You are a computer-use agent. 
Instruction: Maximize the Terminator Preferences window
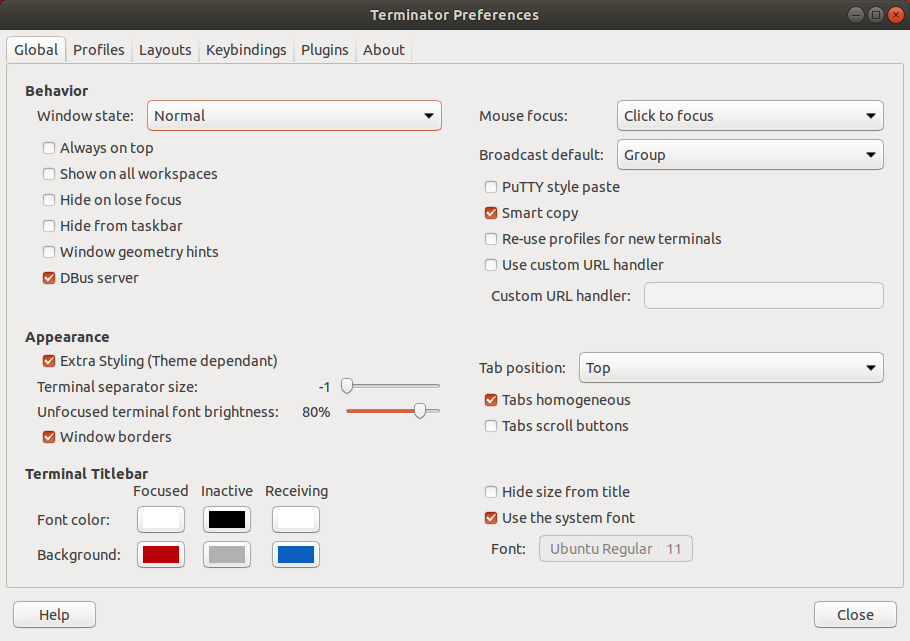(x=876, y=15)
